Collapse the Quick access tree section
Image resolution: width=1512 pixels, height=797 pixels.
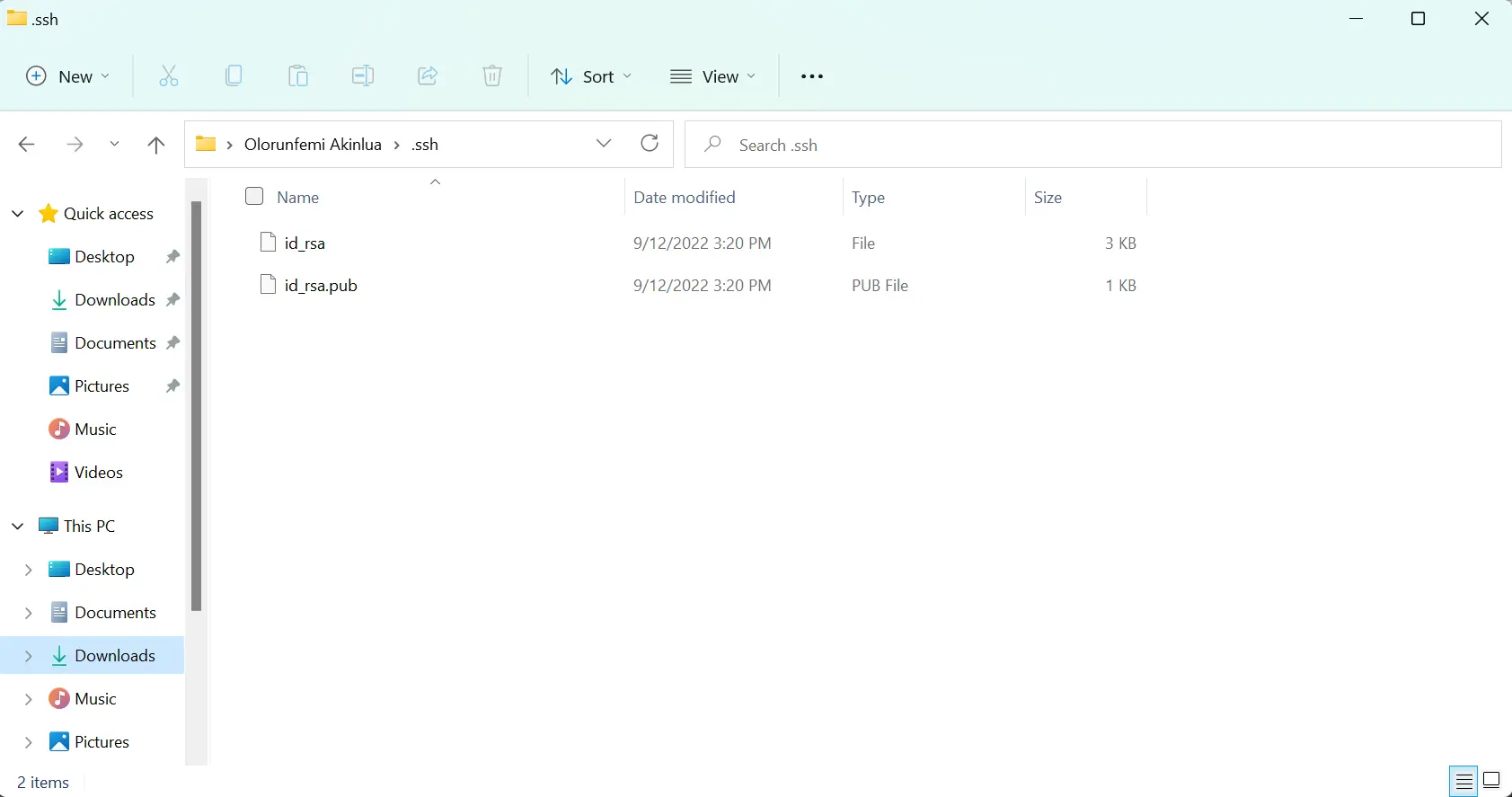click(17, 214)
